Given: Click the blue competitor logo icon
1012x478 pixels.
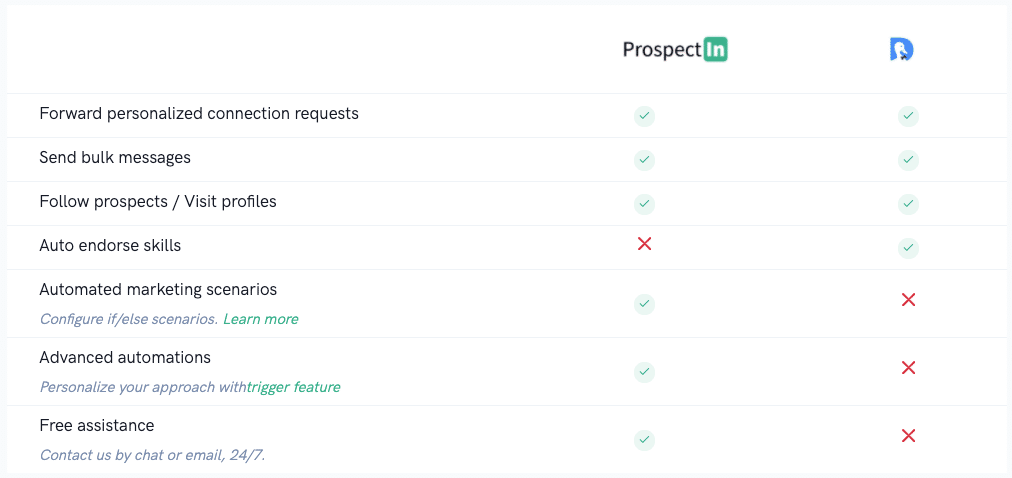Looking at the screenshot, I should pyautogui.click(x=902, y=50).
